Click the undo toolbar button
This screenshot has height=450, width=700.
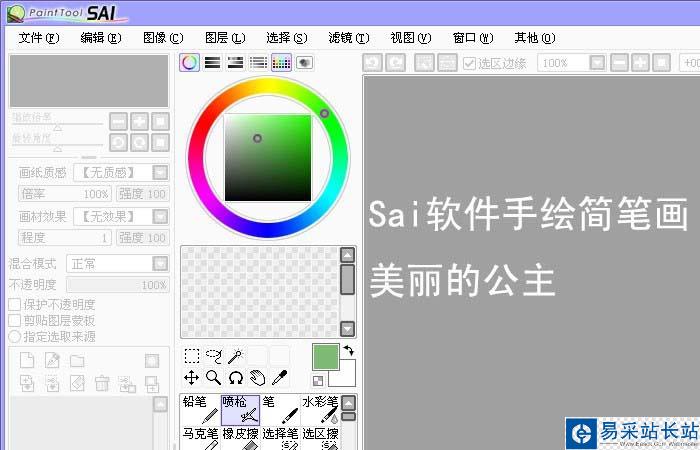372,63
